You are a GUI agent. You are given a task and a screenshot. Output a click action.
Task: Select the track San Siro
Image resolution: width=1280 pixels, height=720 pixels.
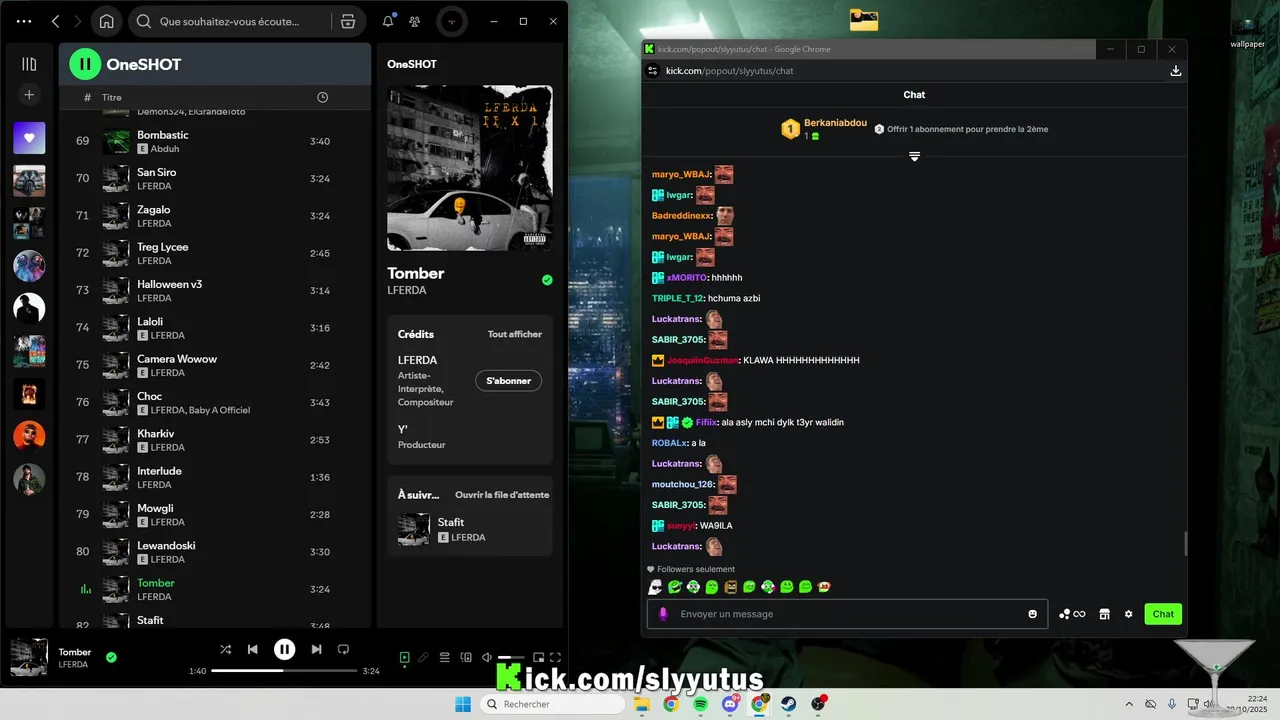coord(215,178)
